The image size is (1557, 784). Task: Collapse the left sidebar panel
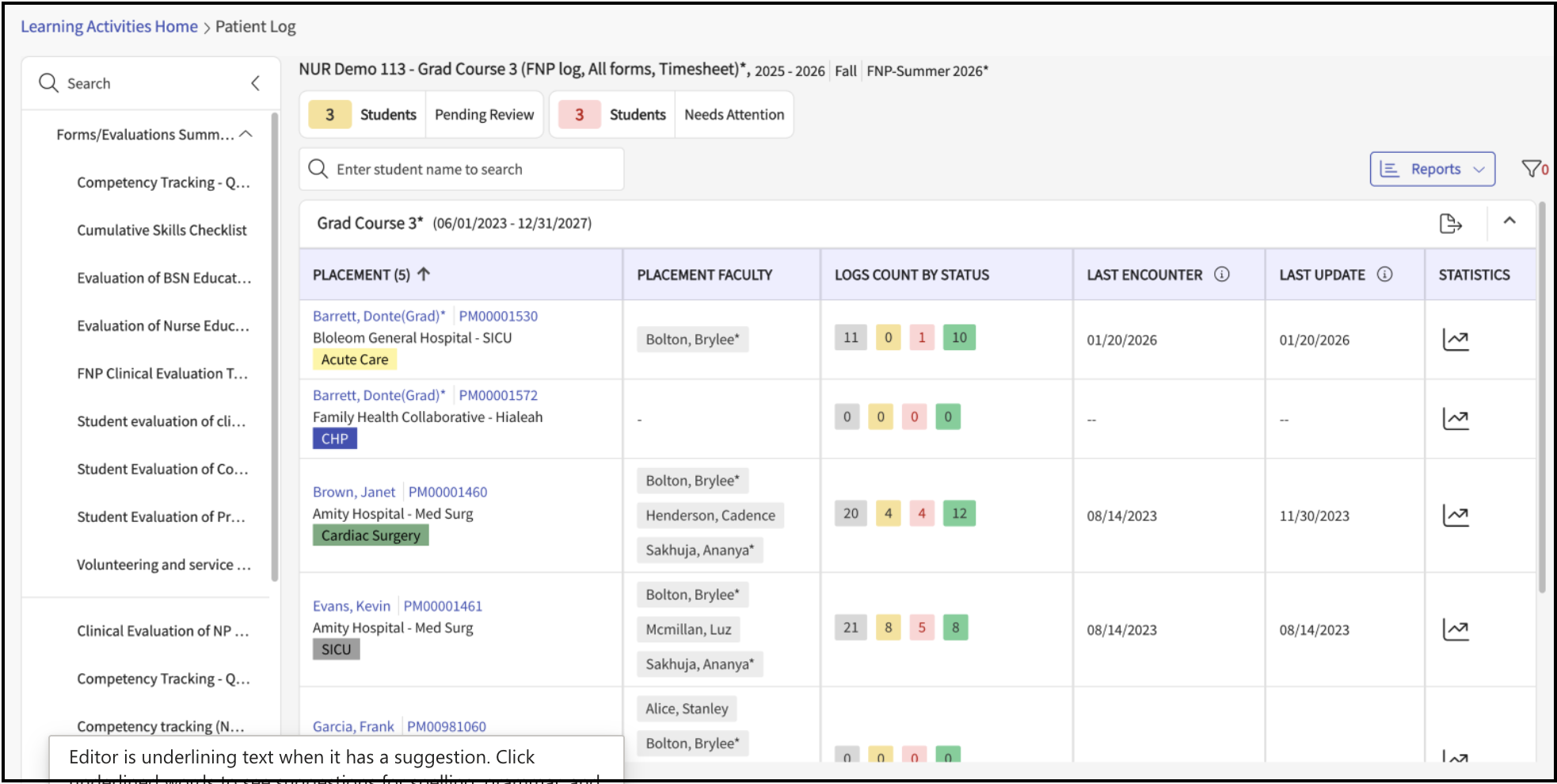[255, 83]
